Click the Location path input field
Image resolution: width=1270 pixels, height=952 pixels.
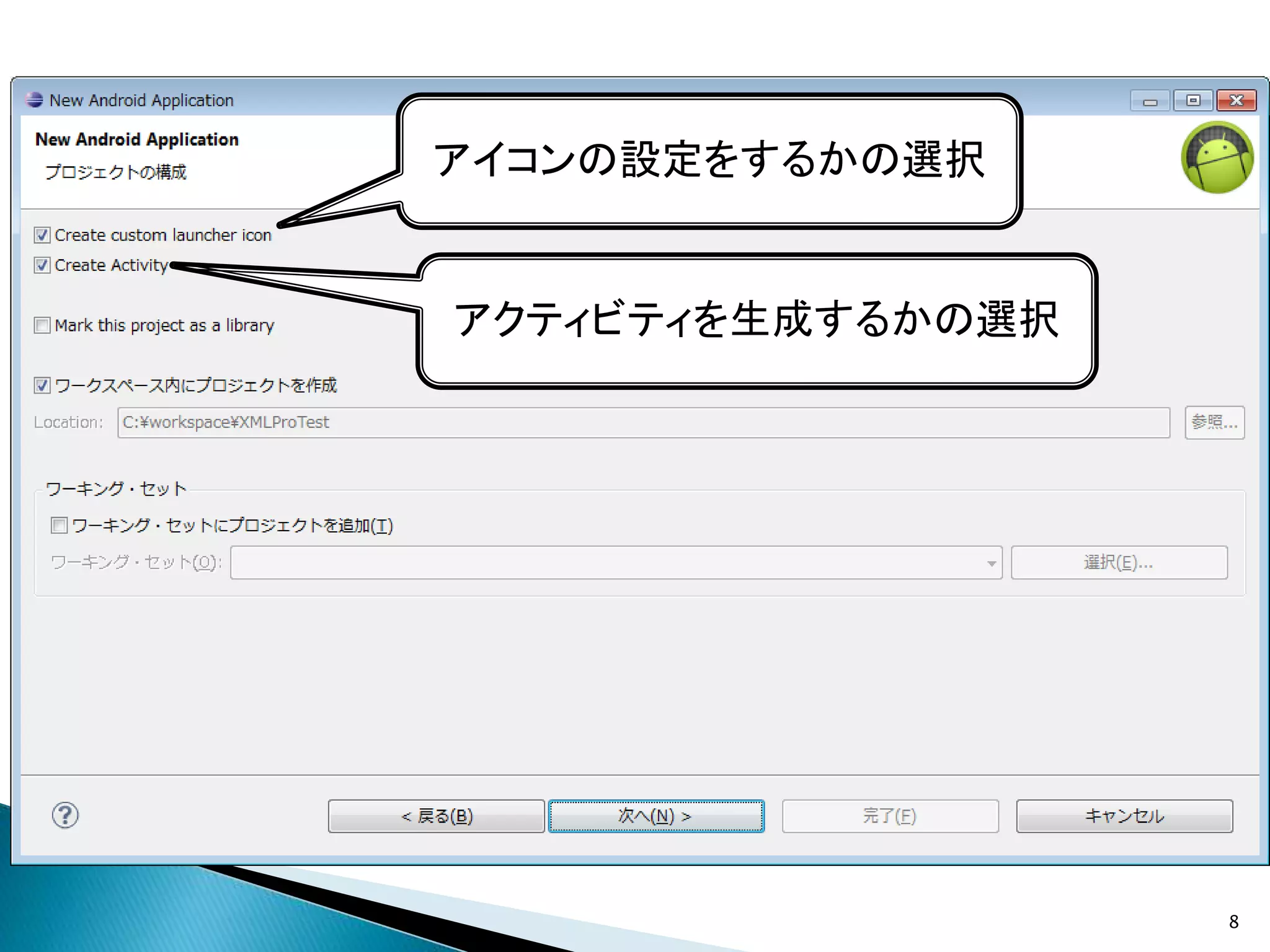[644, 423]
